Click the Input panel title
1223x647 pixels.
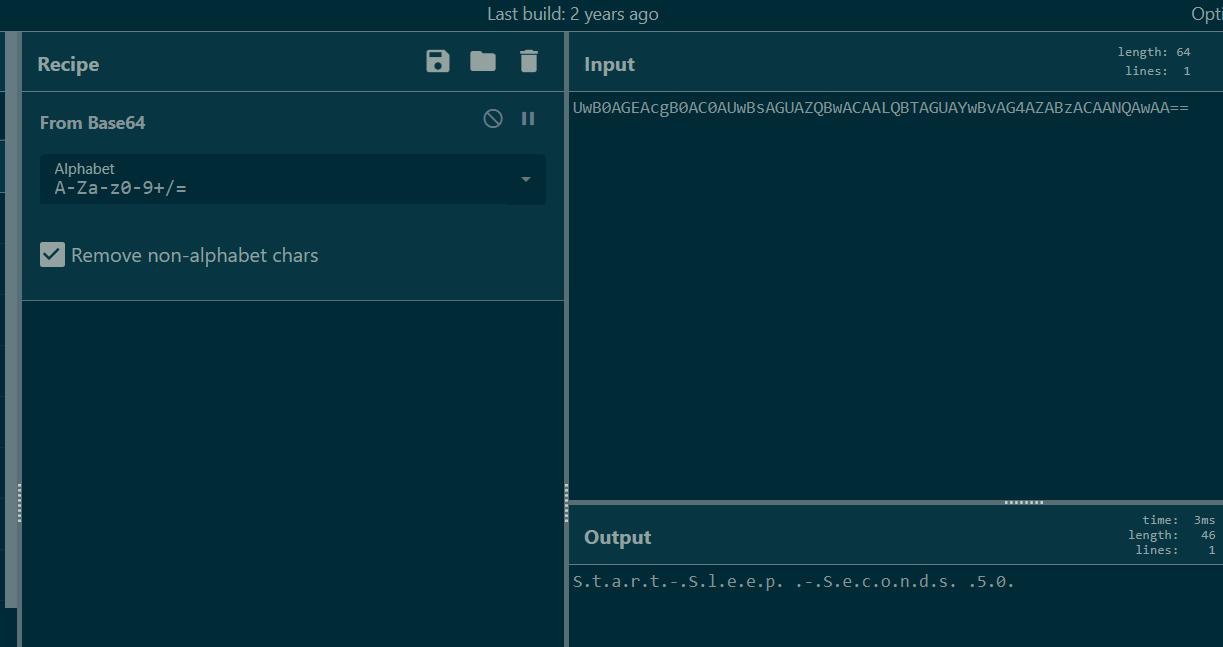609,64
